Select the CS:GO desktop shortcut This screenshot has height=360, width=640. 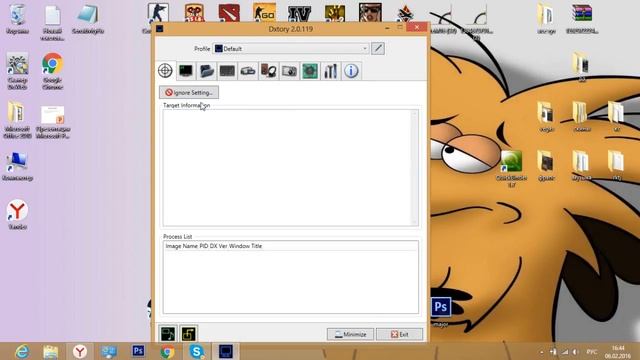[x=264, y=13]
